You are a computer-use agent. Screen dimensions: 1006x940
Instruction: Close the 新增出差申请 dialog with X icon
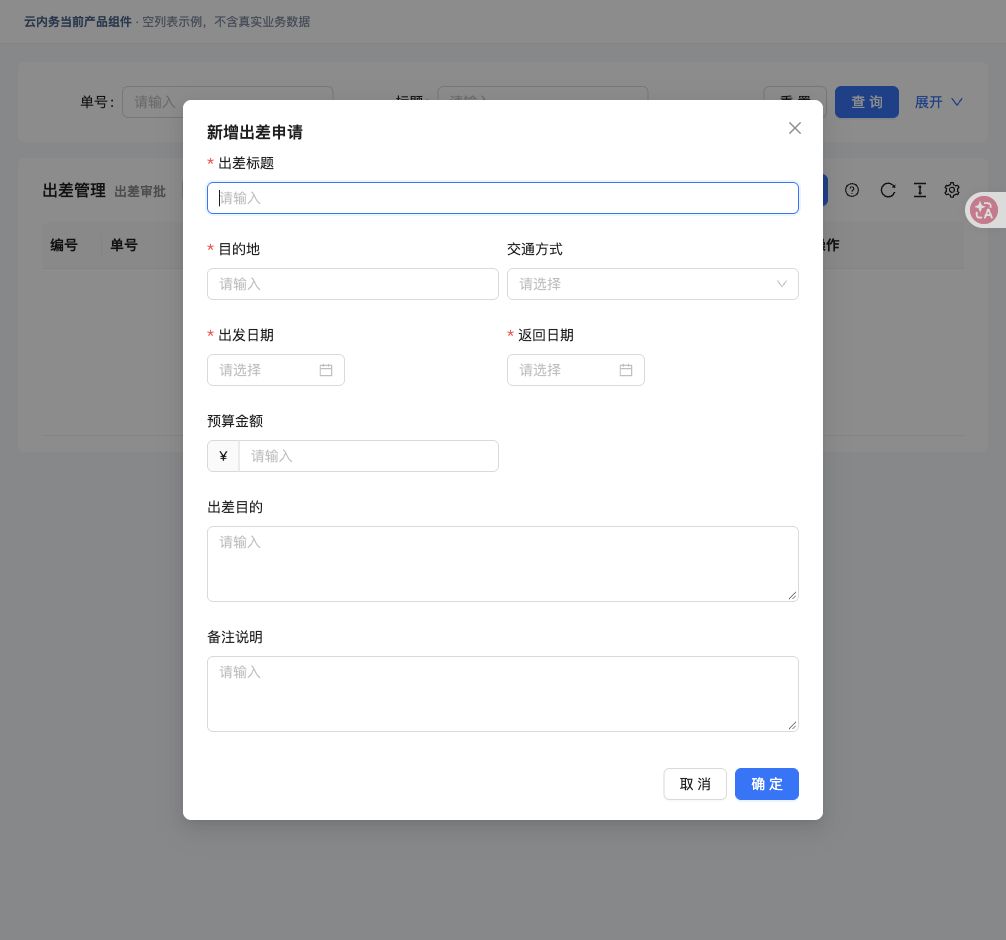[794, 128]
